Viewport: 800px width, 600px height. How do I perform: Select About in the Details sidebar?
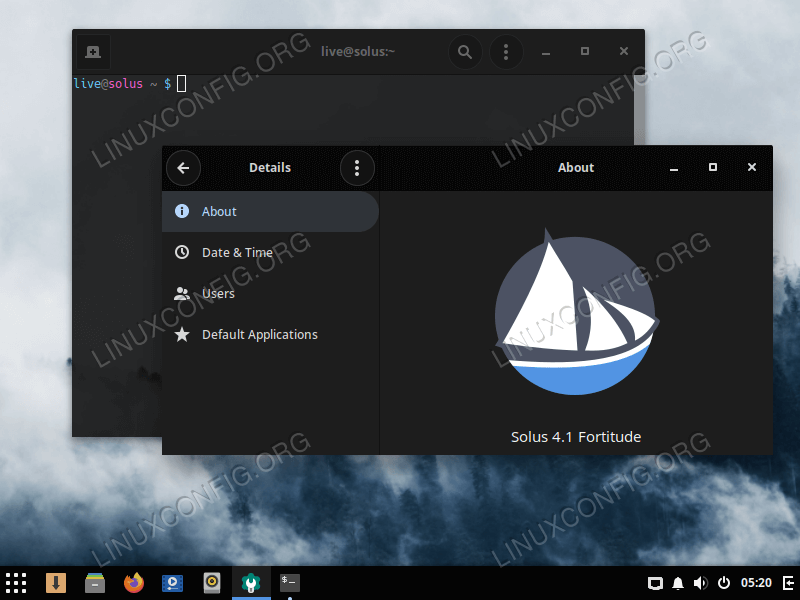tap(270, 211)
